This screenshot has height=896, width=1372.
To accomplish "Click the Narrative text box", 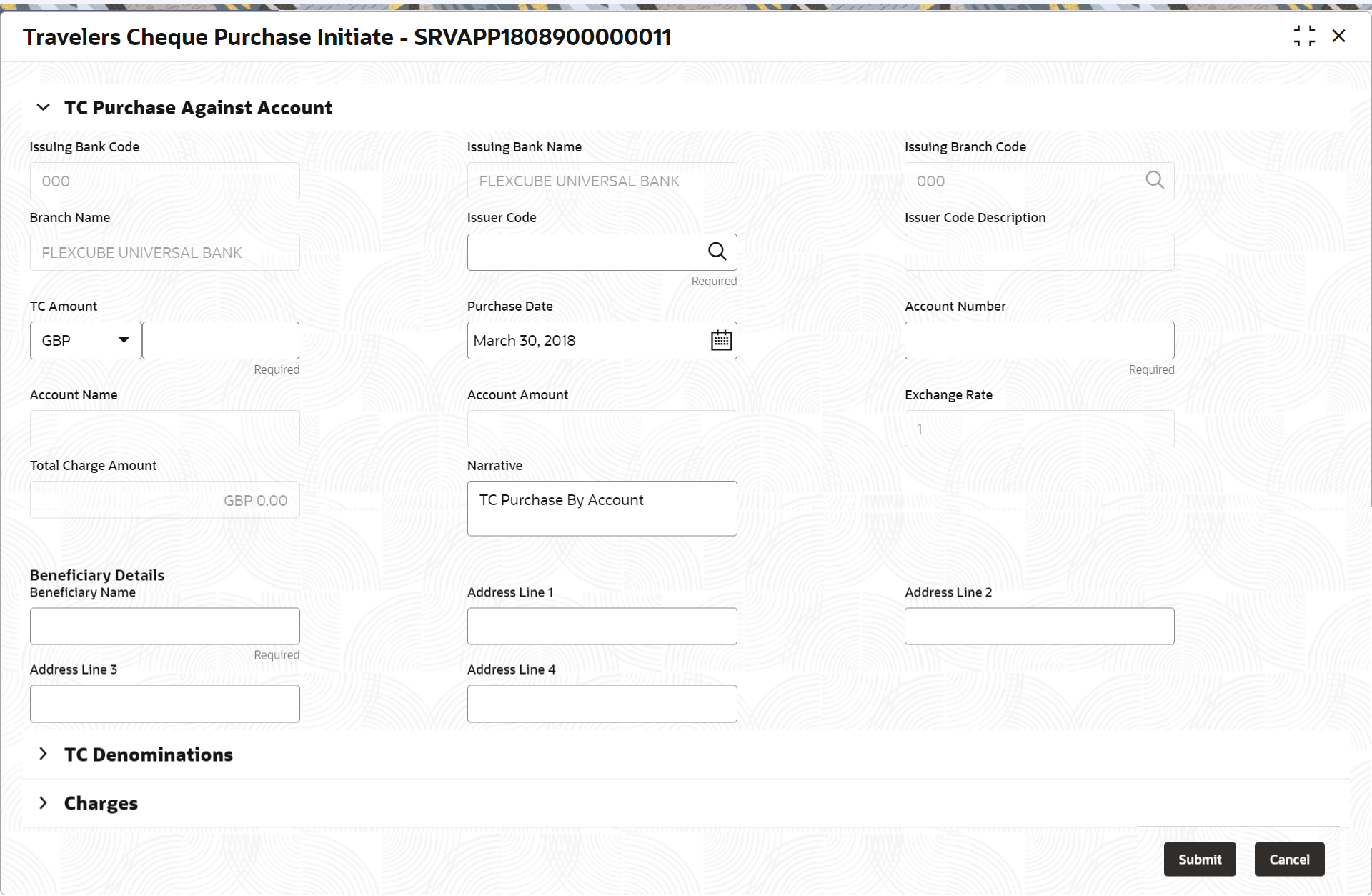I will tap(602, 508).
